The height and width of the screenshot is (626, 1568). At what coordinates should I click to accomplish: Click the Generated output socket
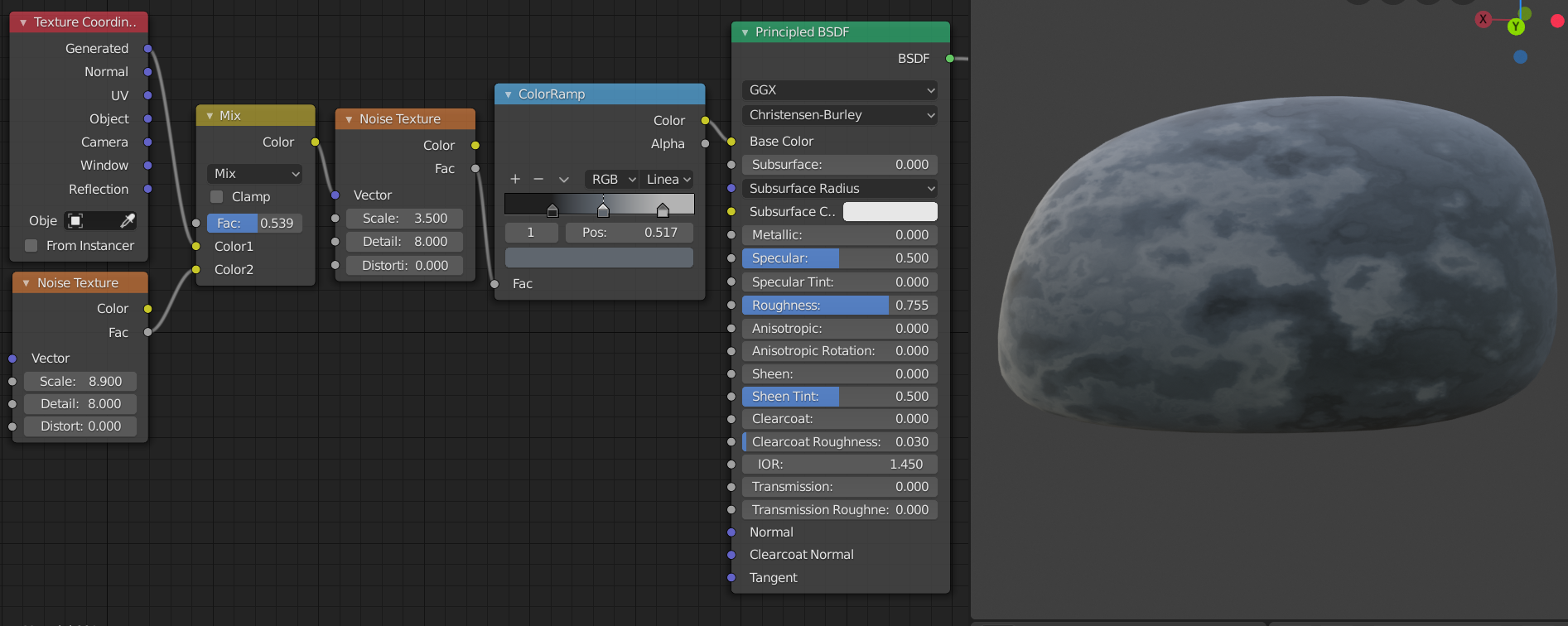click(x=148, y=49)
